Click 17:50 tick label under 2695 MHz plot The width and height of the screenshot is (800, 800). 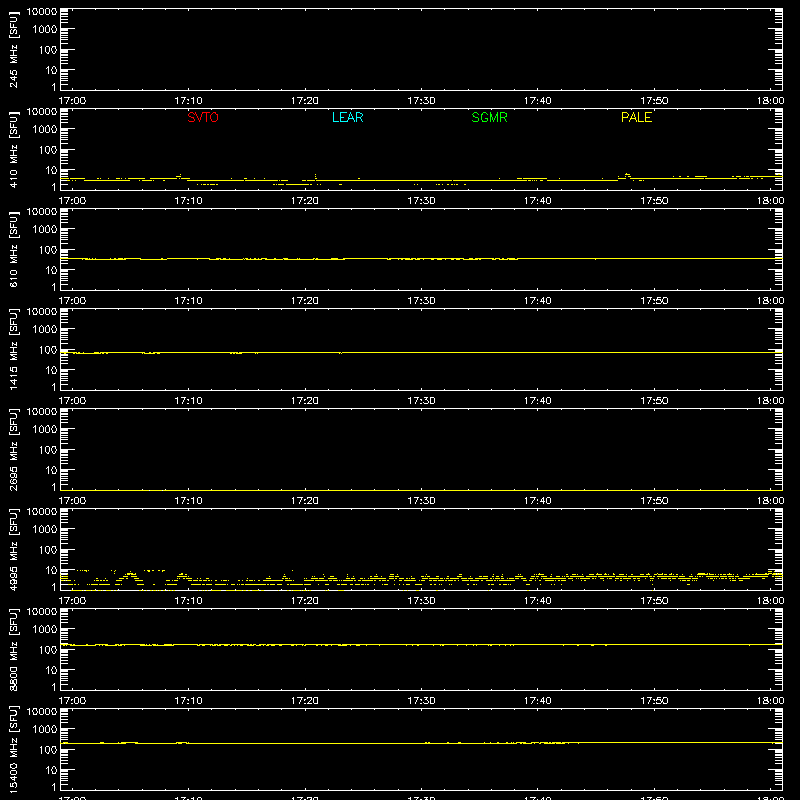pos(654,501)
